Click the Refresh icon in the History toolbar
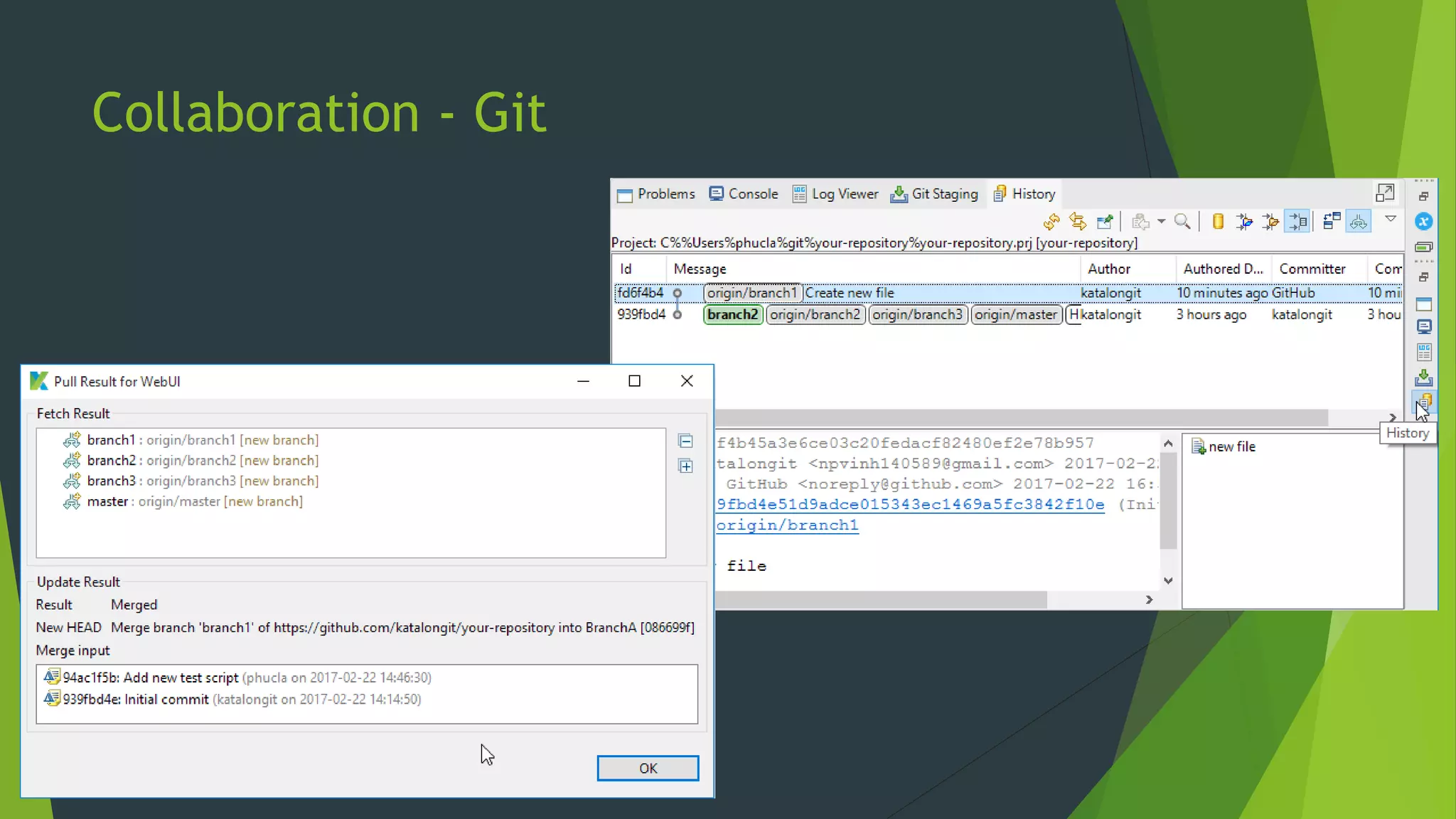The image size is (1456, 819). coord(1051,222)
